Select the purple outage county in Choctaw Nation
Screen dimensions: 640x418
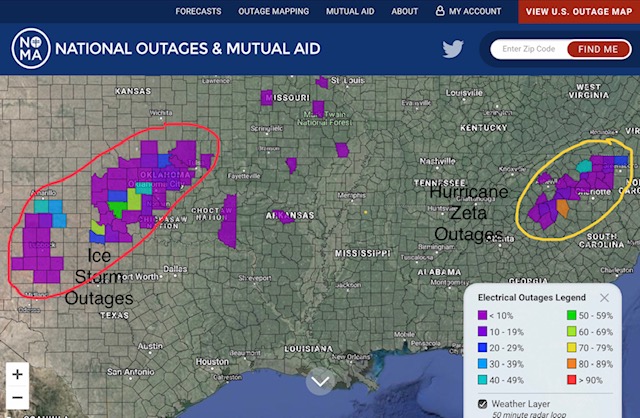tap(228, 221)
